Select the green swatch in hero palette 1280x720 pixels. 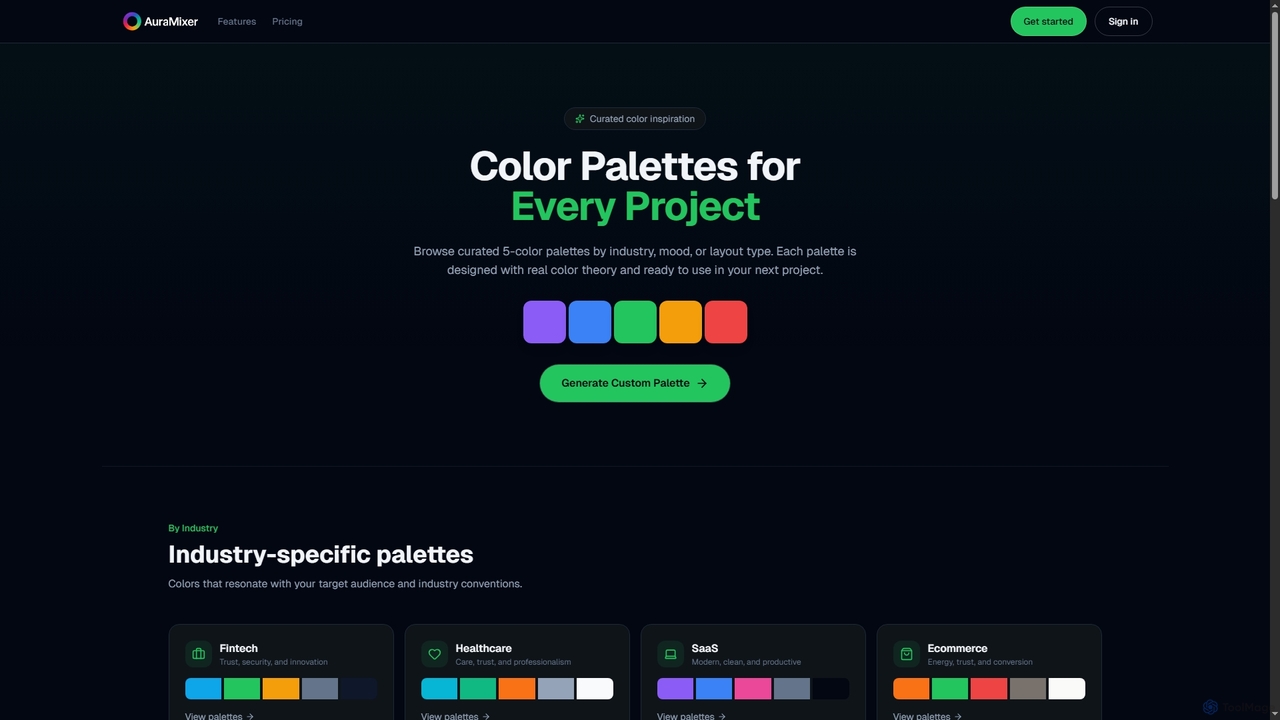click(635, 322)
